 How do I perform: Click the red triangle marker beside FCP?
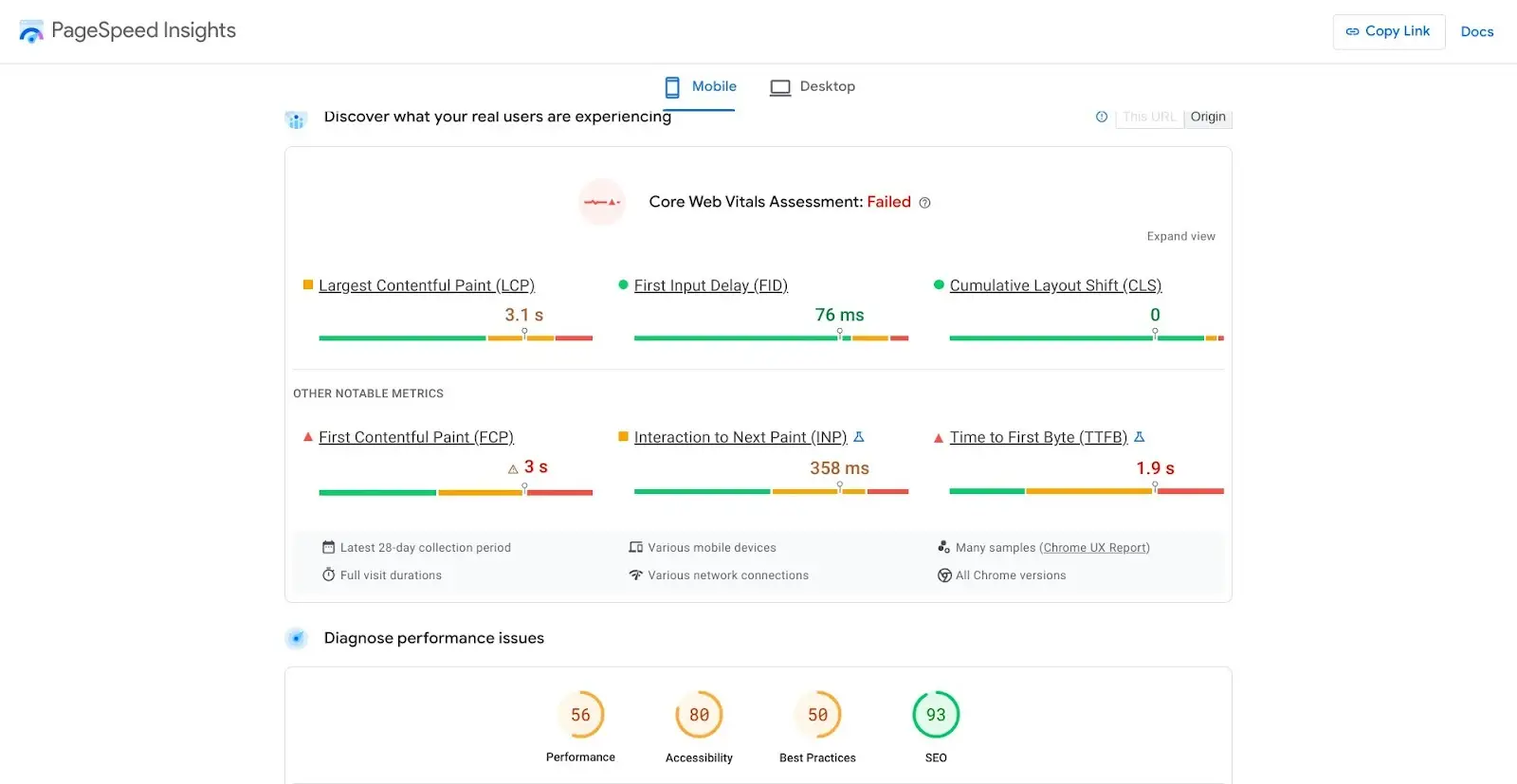307,437
